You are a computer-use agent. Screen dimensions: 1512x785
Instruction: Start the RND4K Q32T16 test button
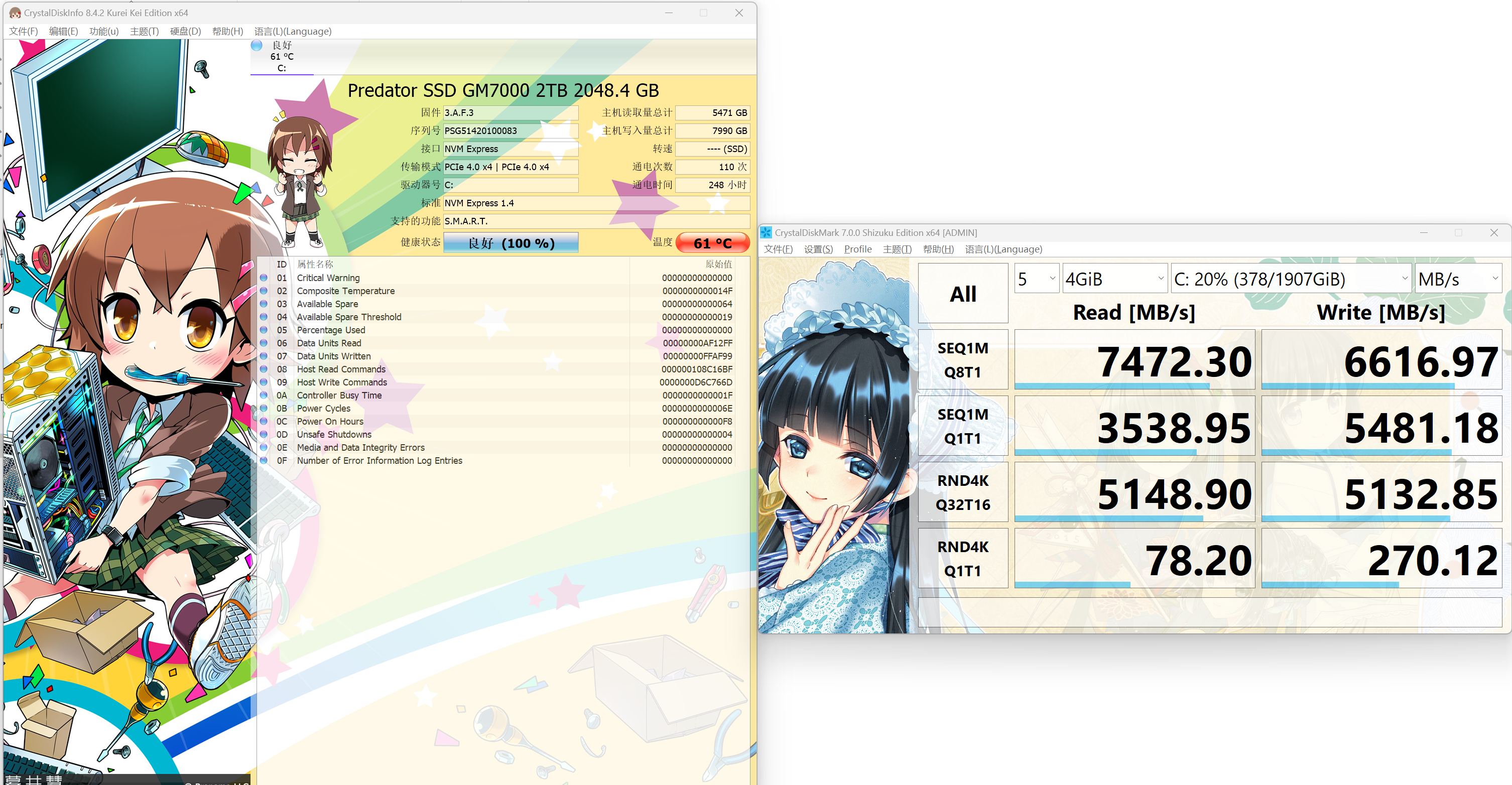(963, 492)
